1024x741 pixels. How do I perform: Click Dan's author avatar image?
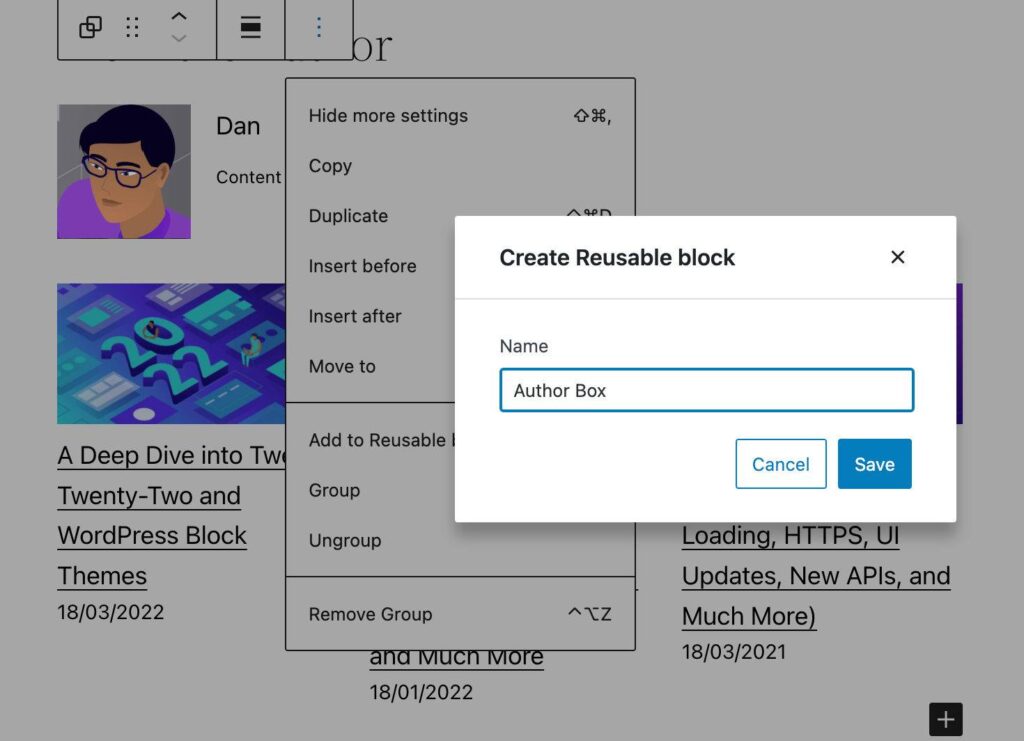tap(124, 171)
